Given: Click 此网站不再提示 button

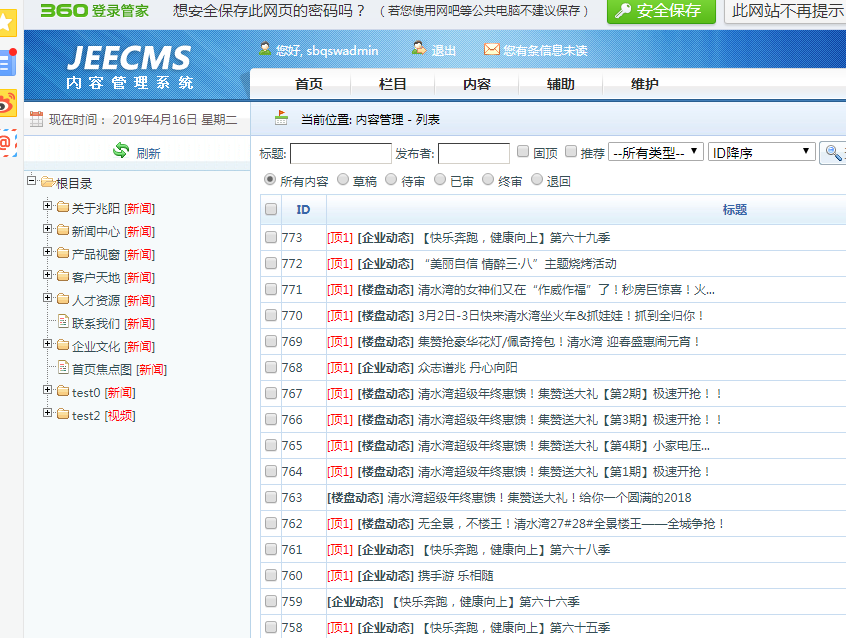Looking at the screenshot, I should click(x=785, y=11).
